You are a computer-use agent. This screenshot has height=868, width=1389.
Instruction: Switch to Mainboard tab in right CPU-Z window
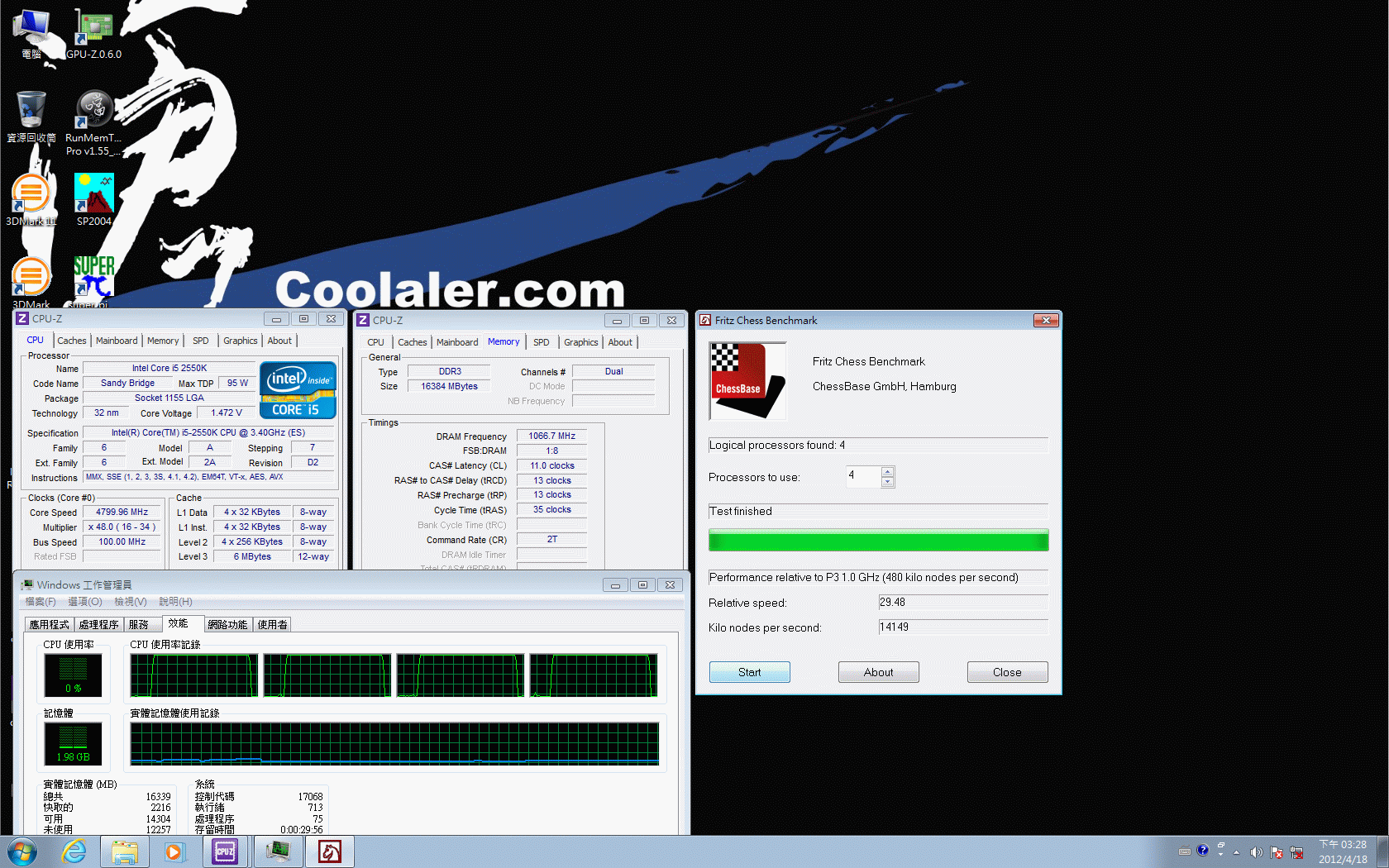457,342
